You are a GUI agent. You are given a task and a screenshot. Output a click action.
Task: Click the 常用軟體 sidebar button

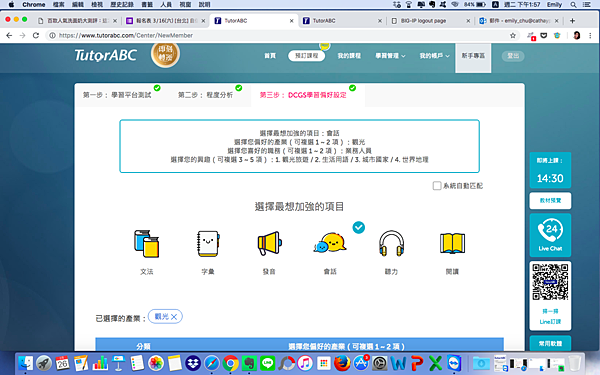550,344
